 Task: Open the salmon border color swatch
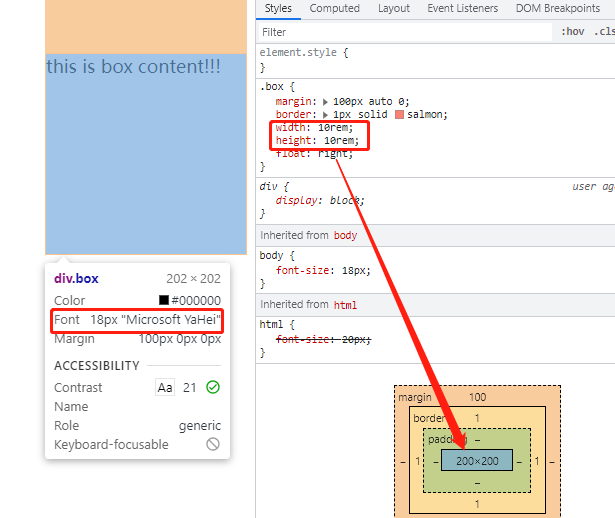pyautogui.click(x=400, y=115)
